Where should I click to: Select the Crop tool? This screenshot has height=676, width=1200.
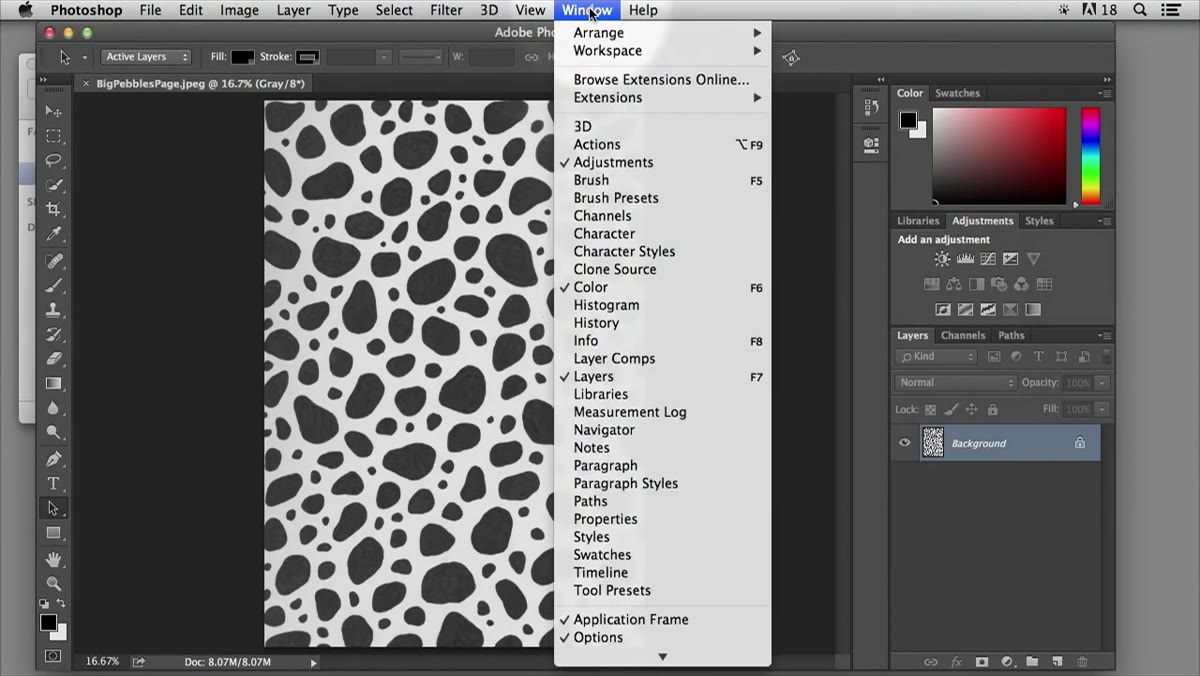click(x=54, y=210)
